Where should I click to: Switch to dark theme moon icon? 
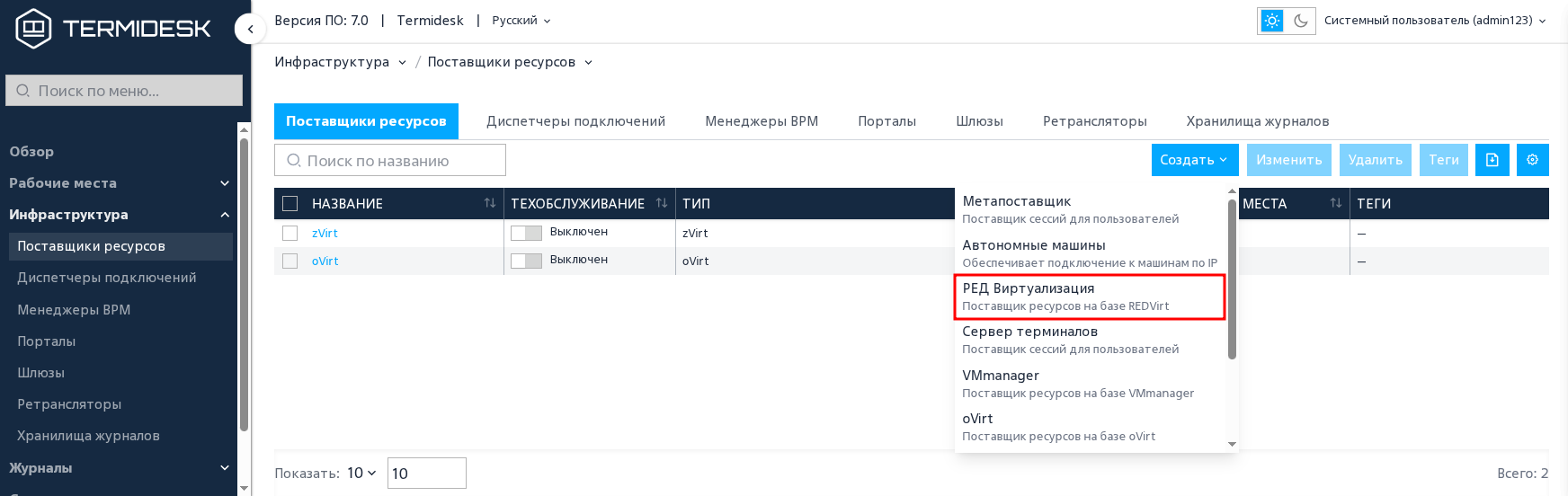1300,21
